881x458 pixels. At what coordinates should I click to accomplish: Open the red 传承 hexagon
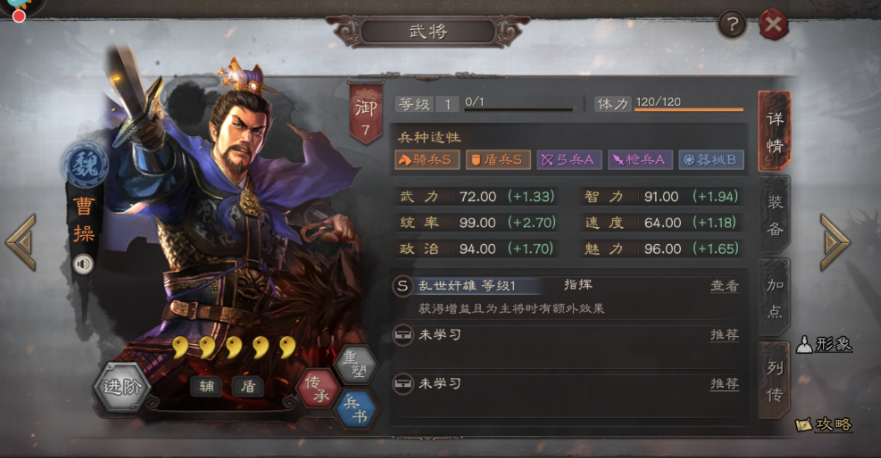coord(319,388)
